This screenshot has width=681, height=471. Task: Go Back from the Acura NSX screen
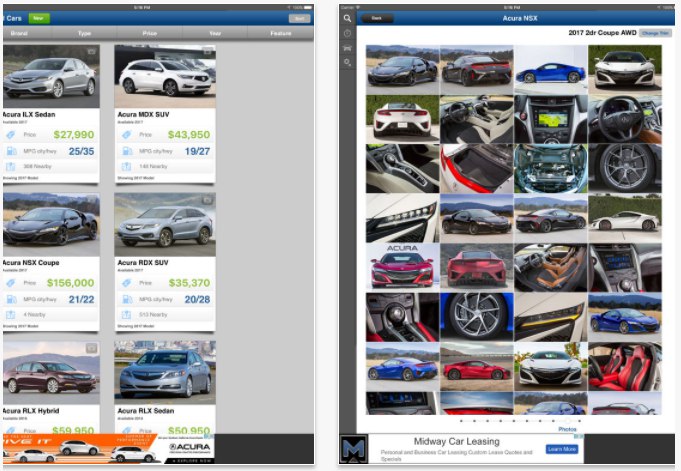coord(377,18)
